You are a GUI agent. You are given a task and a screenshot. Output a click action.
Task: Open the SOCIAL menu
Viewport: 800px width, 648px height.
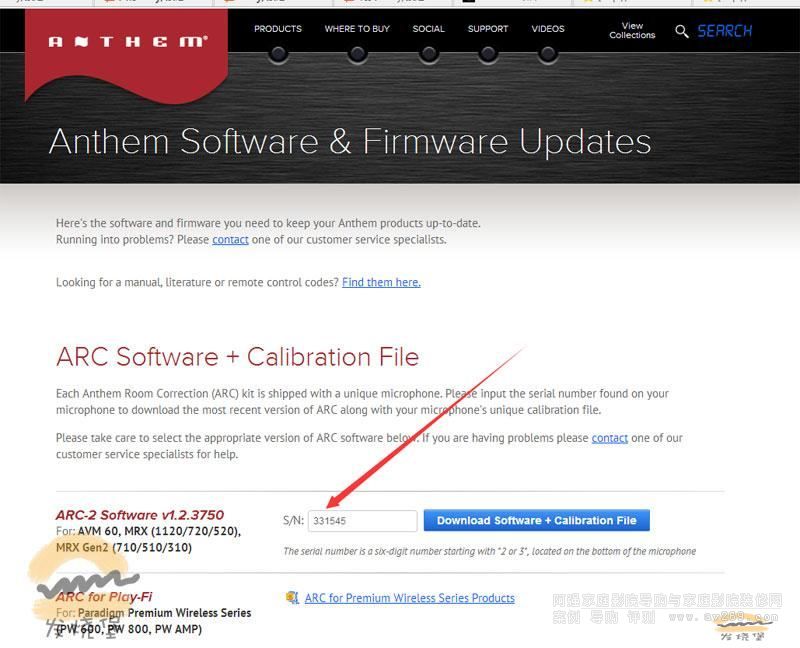(x=428, y=29)
